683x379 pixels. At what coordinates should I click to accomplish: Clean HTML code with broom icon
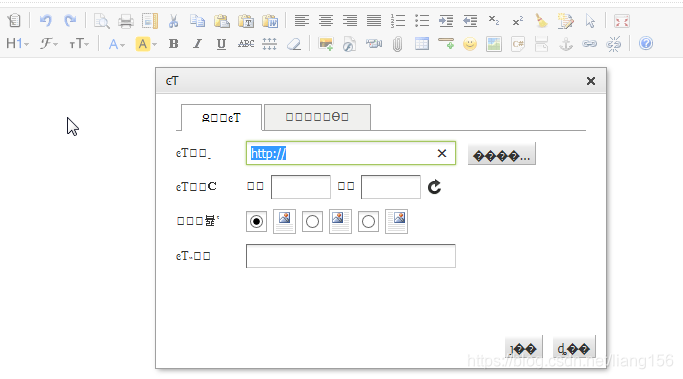[x=541, y=20]
